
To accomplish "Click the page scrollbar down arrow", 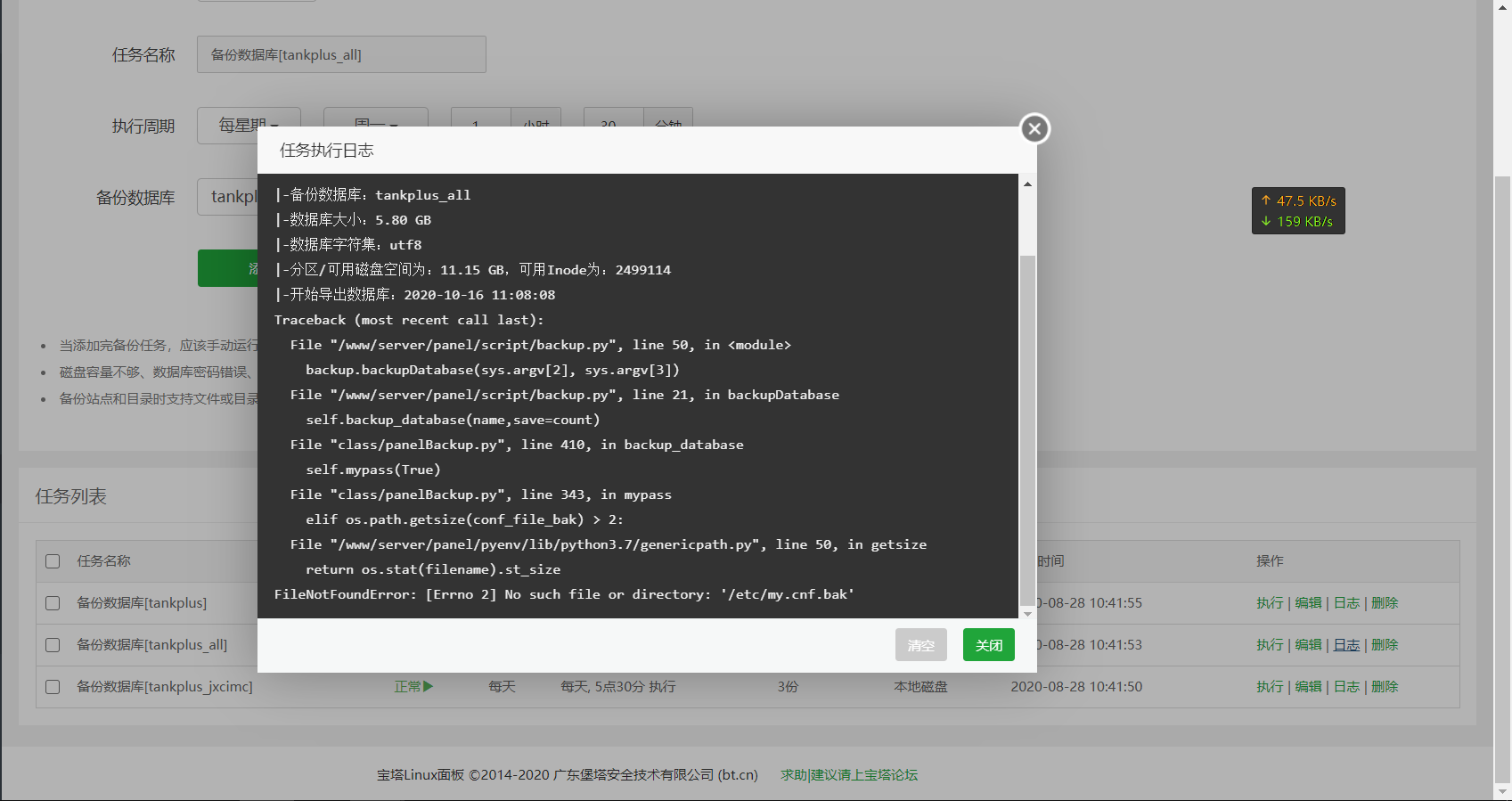I will (1503, 791).
